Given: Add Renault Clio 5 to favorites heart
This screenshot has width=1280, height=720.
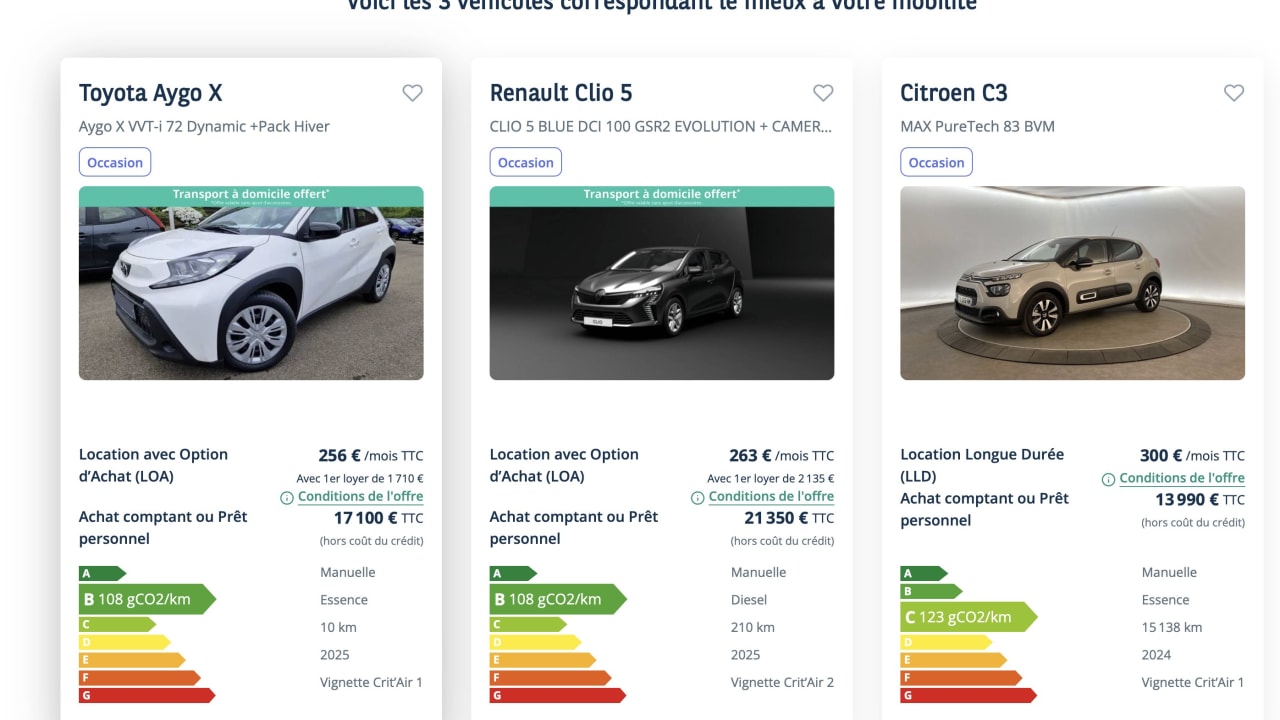Looking at the screenshot, I should 823,93.
